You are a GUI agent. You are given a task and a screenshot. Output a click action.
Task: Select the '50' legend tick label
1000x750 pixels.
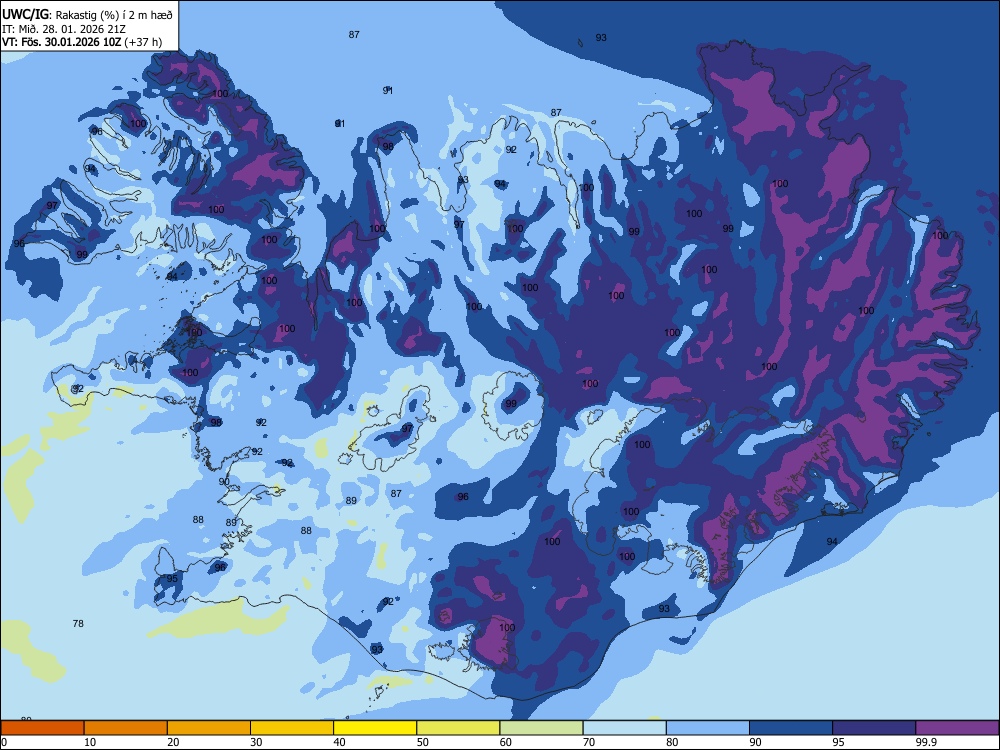click(422, 742)
